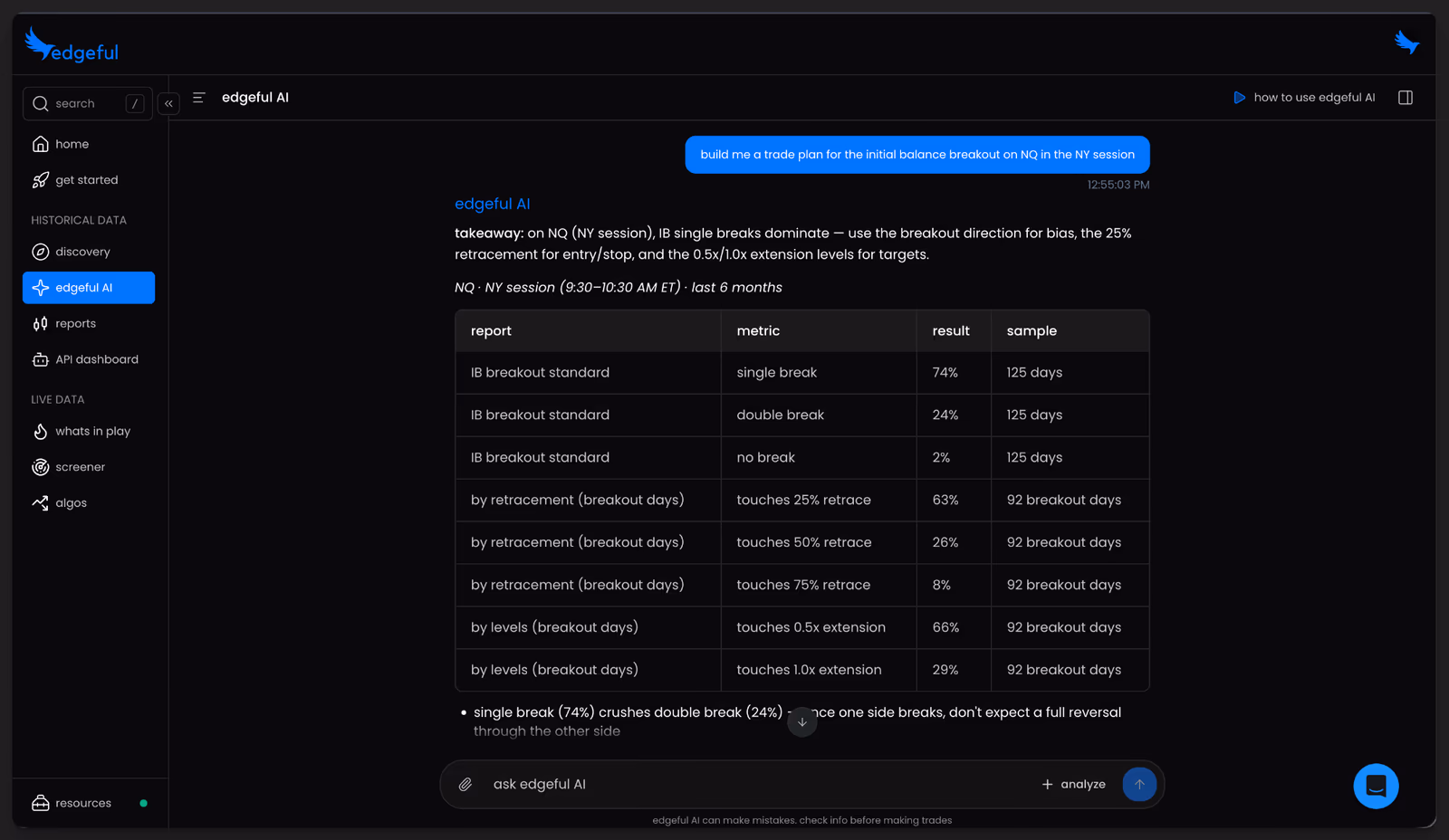Collapse the sidebar with double-chevron button
Viewport: 1449px width, 840px height.
tap(168, 103)
